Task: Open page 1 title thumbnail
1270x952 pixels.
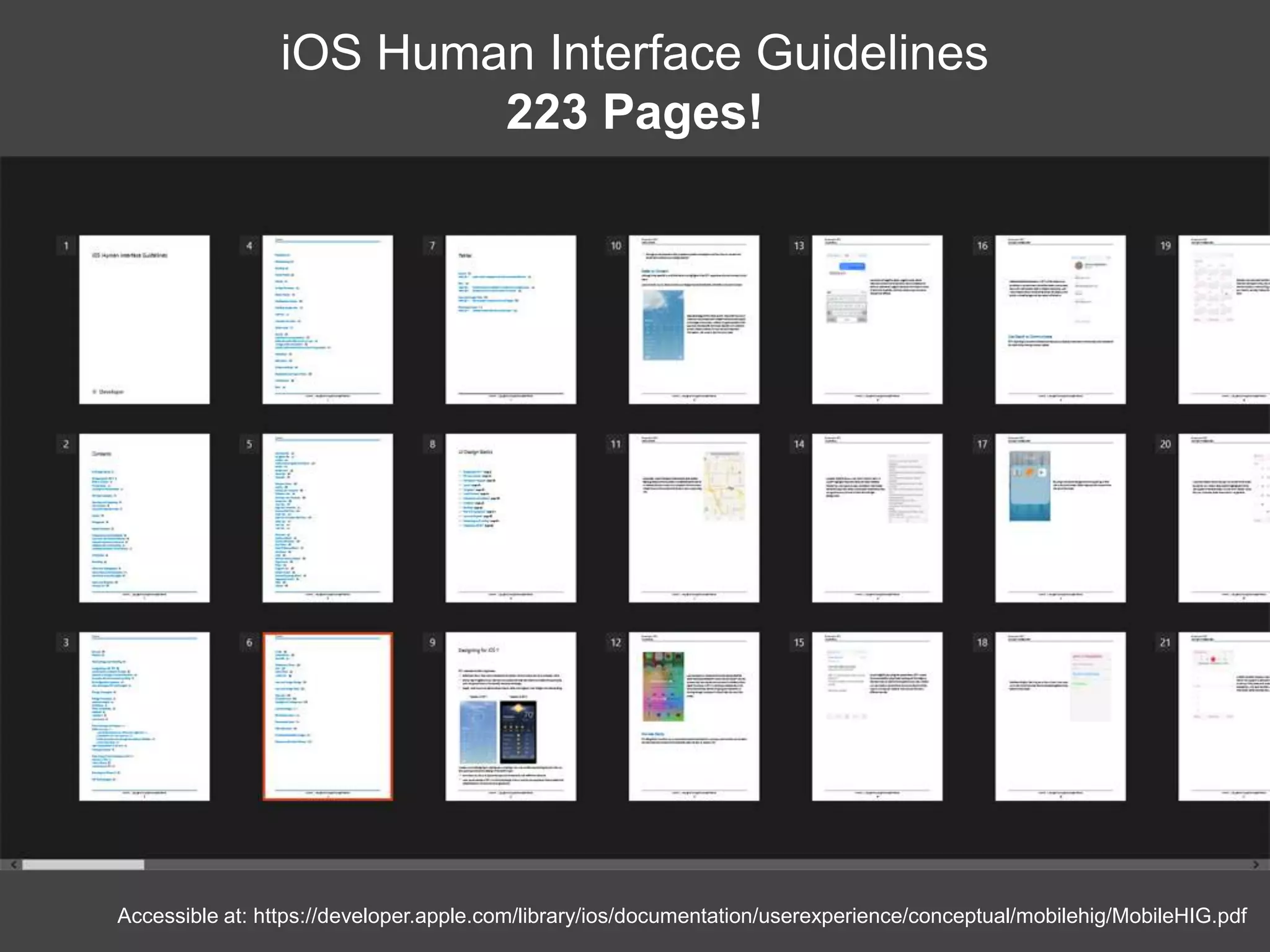Action: [144, 320]
